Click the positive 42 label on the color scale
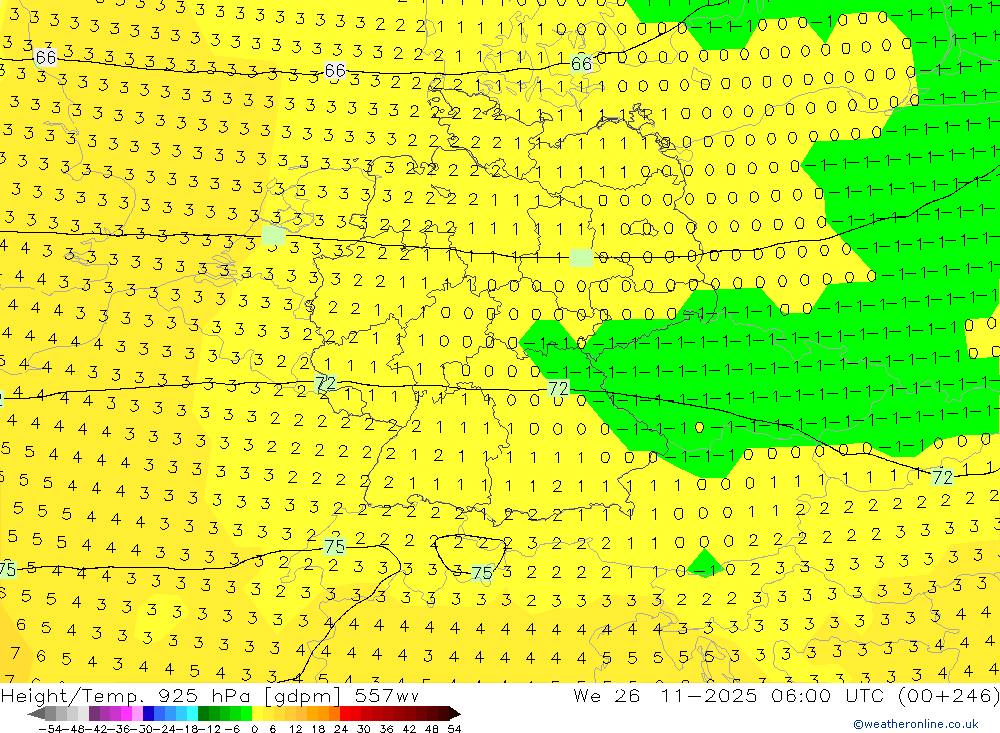 coord(409,729)
